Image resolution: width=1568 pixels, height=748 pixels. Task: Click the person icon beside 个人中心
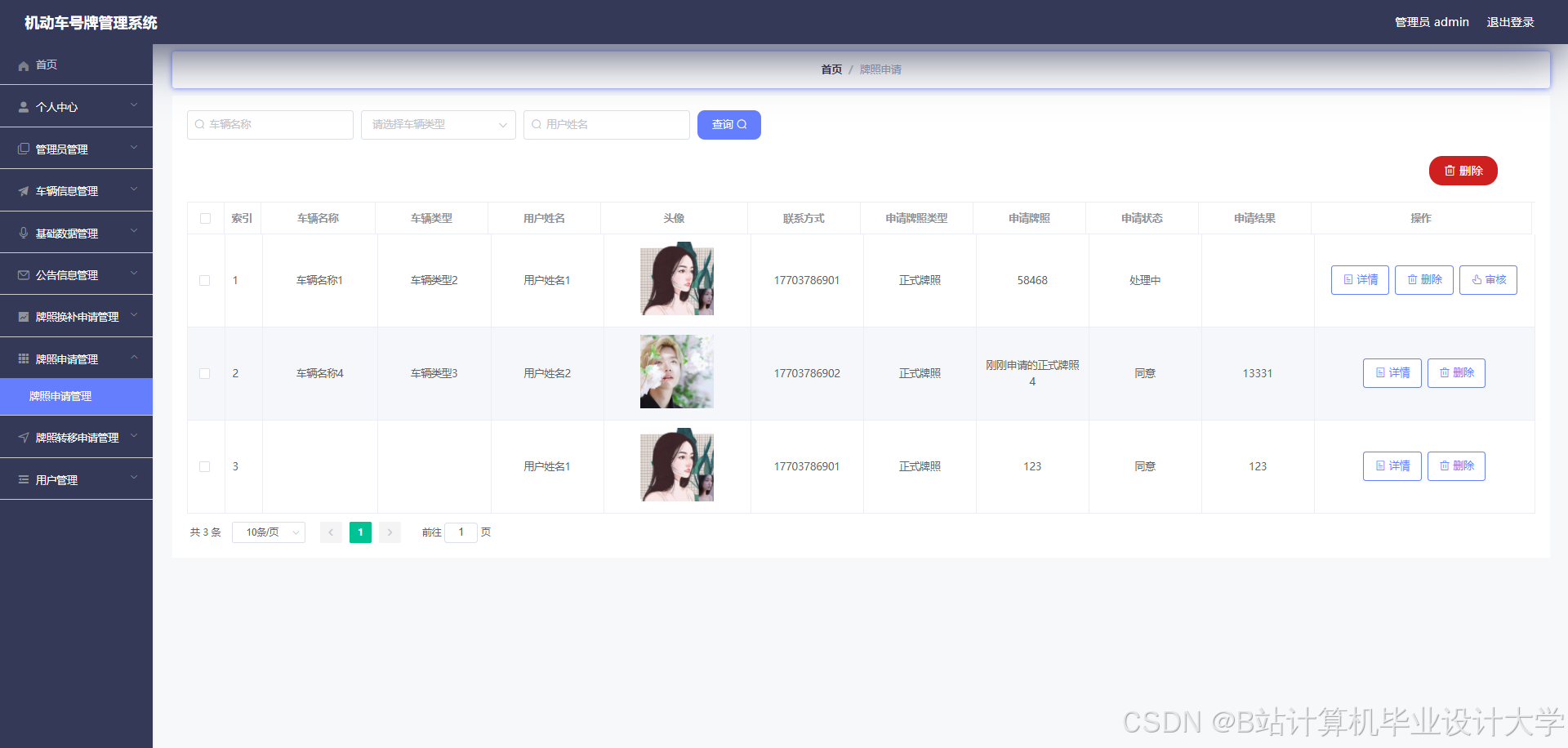click(x=24, y=107)
